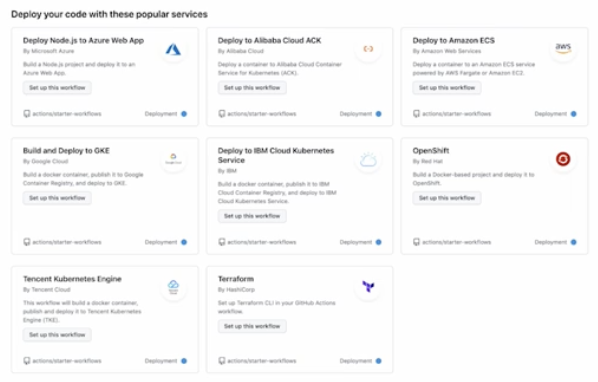
Task: Click 'Tencent Kubernetes Engine' card title
Action: 72,279
